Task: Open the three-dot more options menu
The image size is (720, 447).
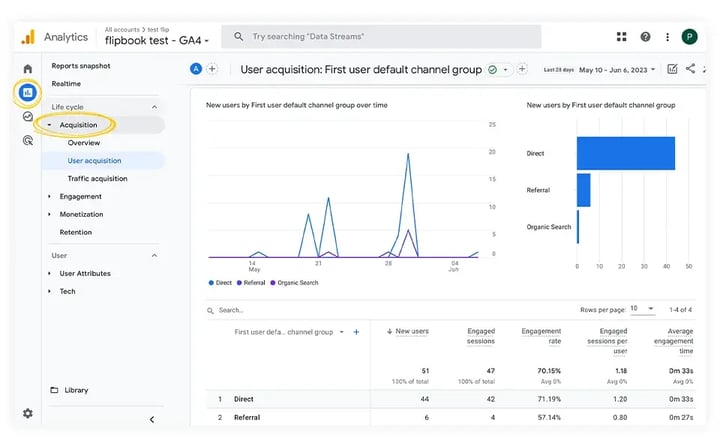Action: click(667, 37)
